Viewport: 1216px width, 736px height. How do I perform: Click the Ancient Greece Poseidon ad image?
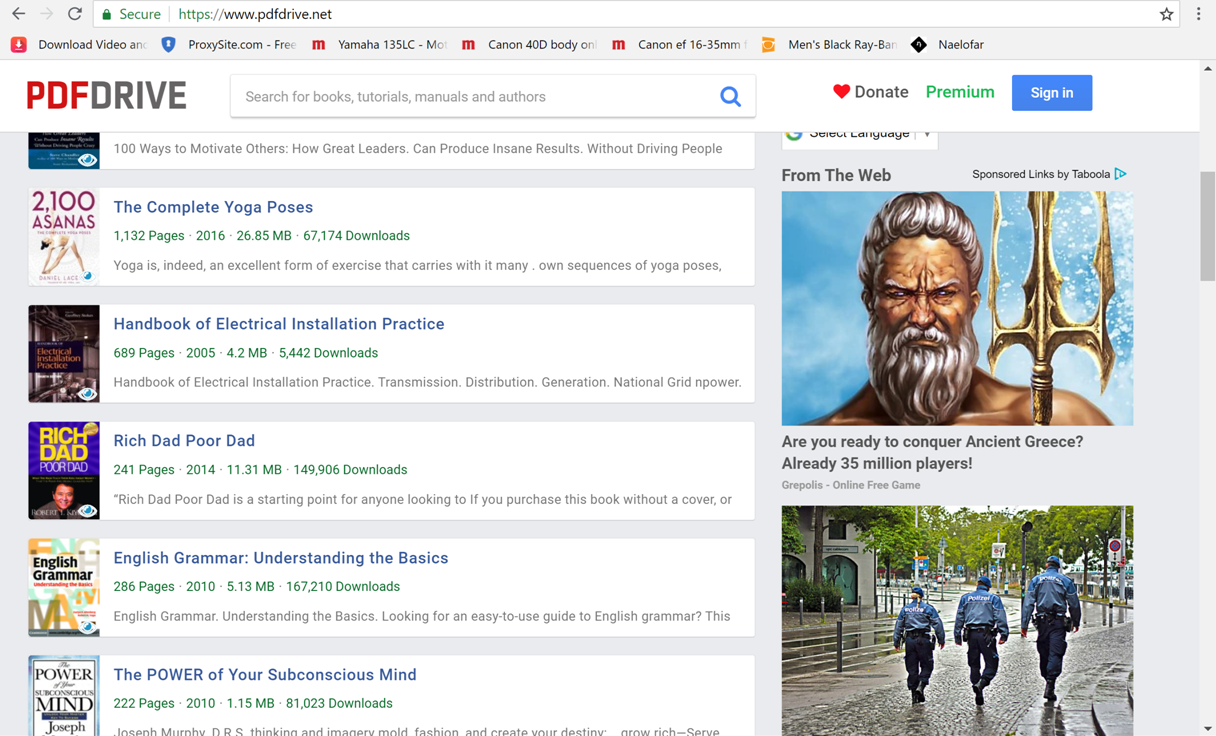point(957,308)
